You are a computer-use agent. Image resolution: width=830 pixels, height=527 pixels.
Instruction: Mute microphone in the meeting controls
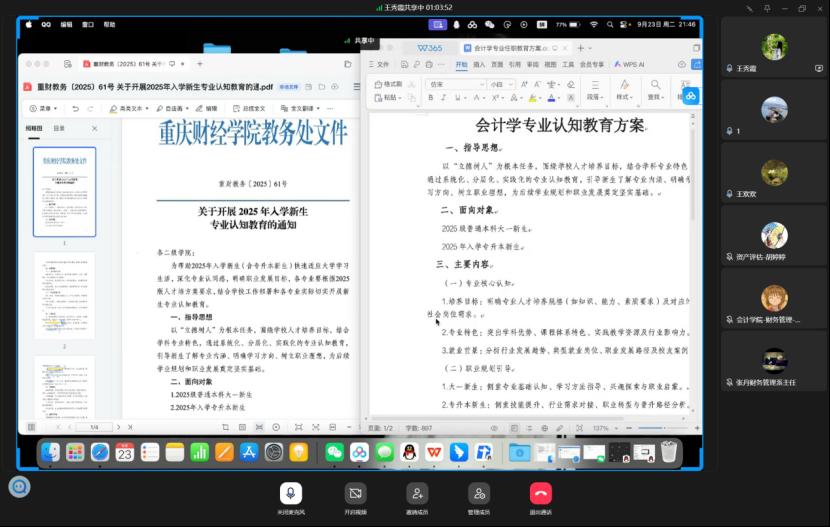tap(291, 492)
